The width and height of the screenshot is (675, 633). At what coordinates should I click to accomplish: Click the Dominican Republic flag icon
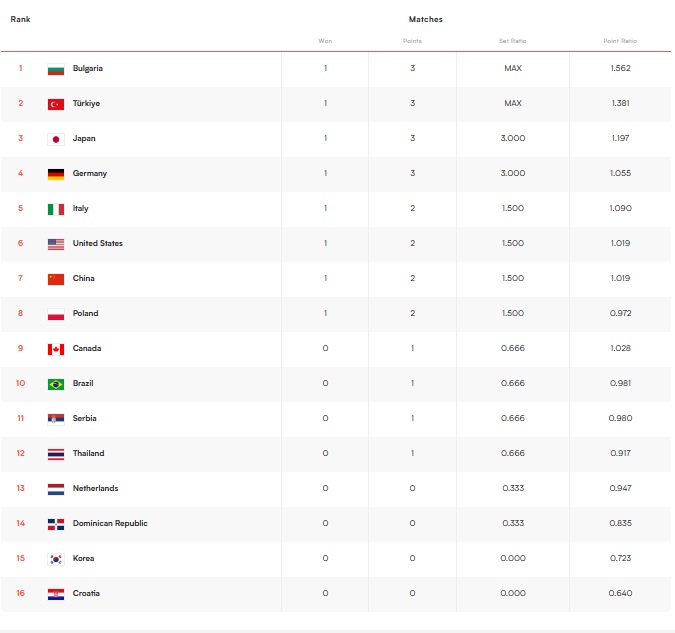[56, 524]
